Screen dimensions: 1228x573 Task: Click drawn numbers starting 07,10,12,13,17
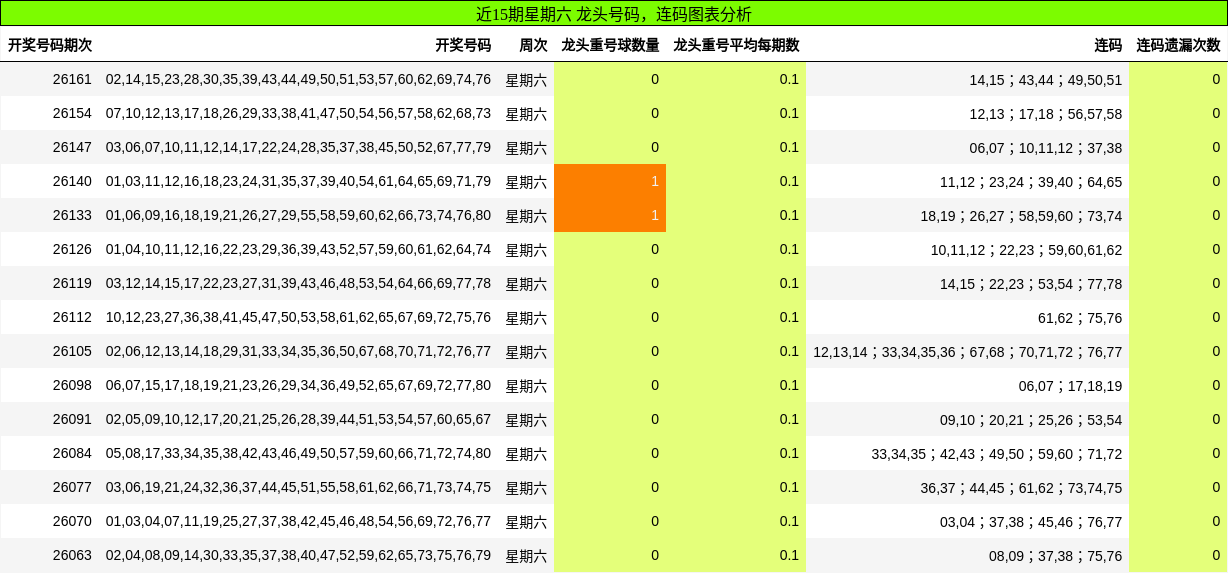[299, 113]
